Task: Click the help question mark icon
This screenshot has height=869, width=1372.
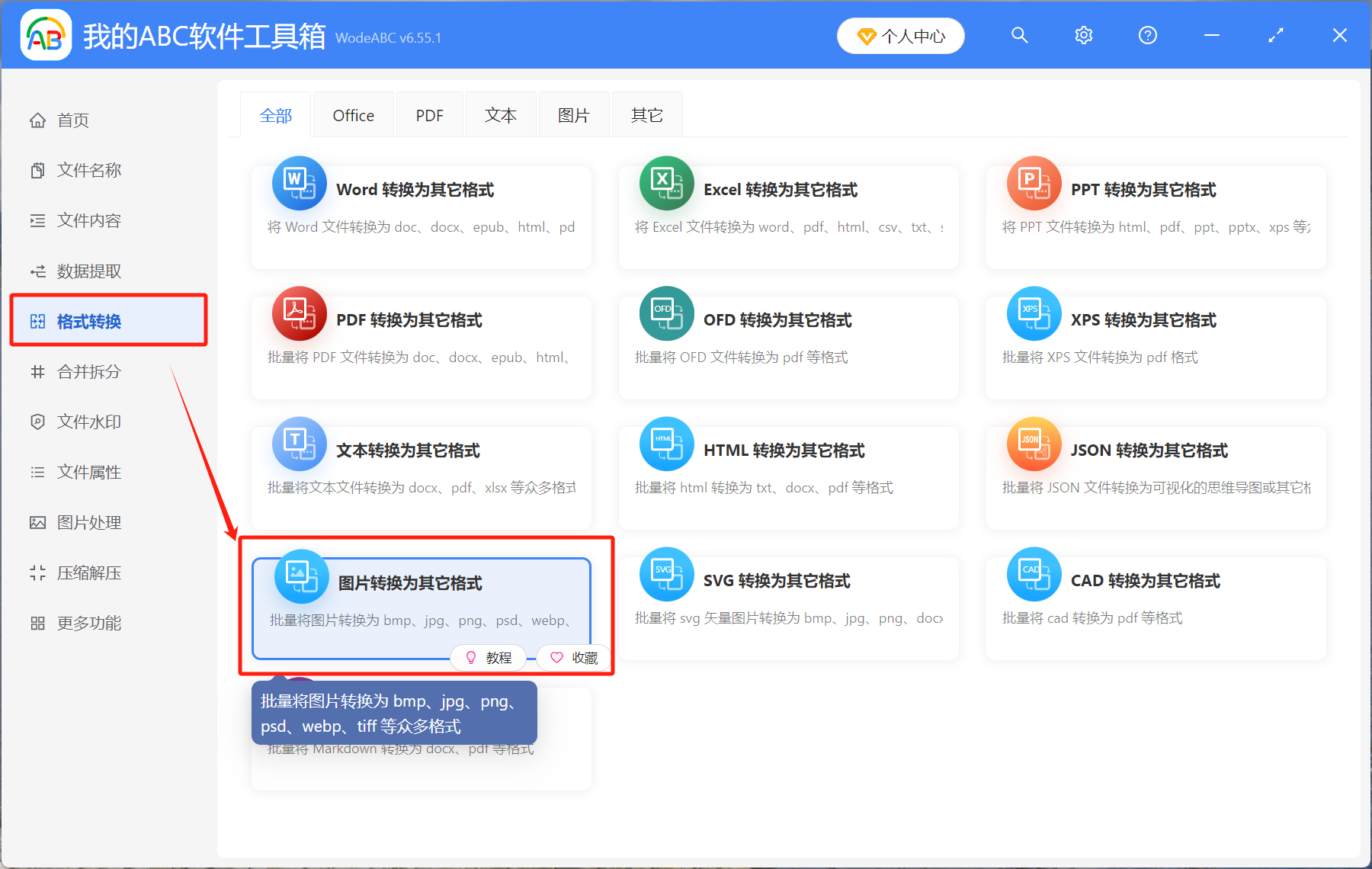Action: point(1147,36)
